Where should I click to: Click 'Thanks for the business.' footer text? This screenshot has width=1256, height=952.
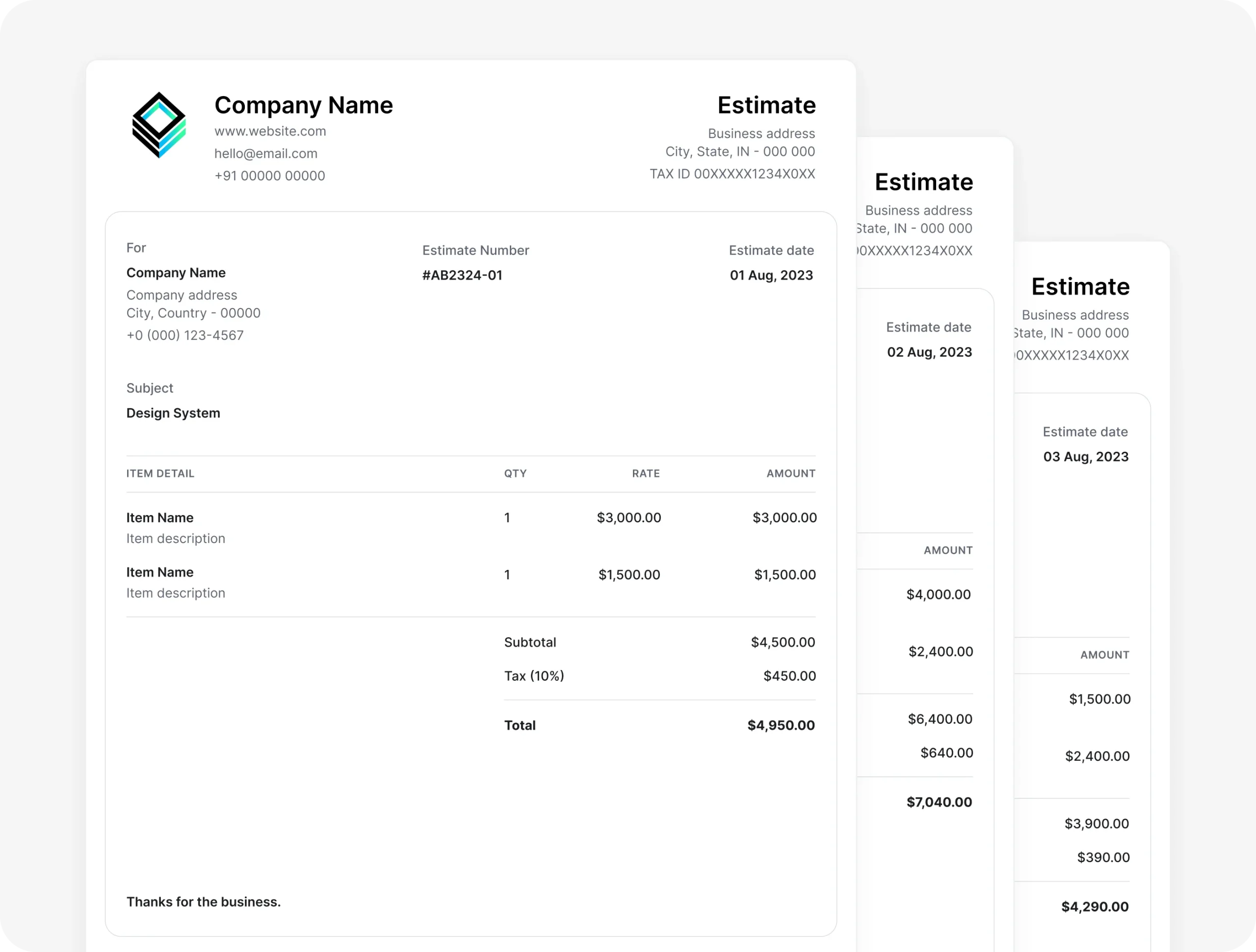point(203,901)
